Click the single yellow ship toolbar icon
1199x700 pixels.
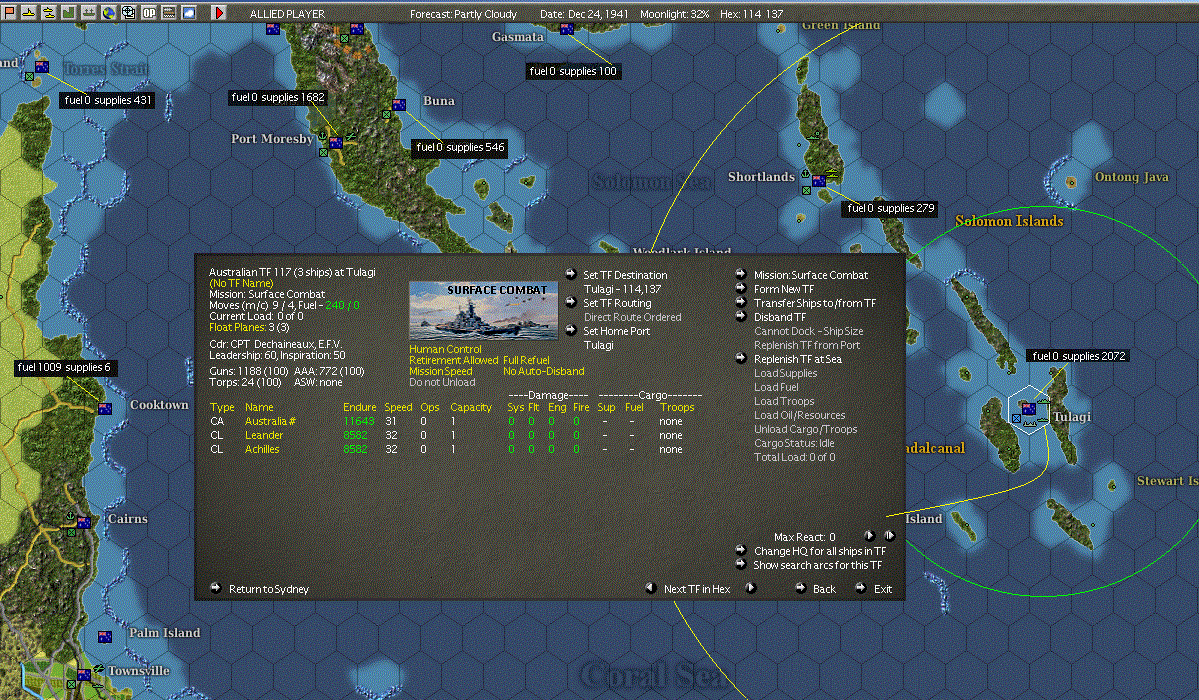pos(29,12)
